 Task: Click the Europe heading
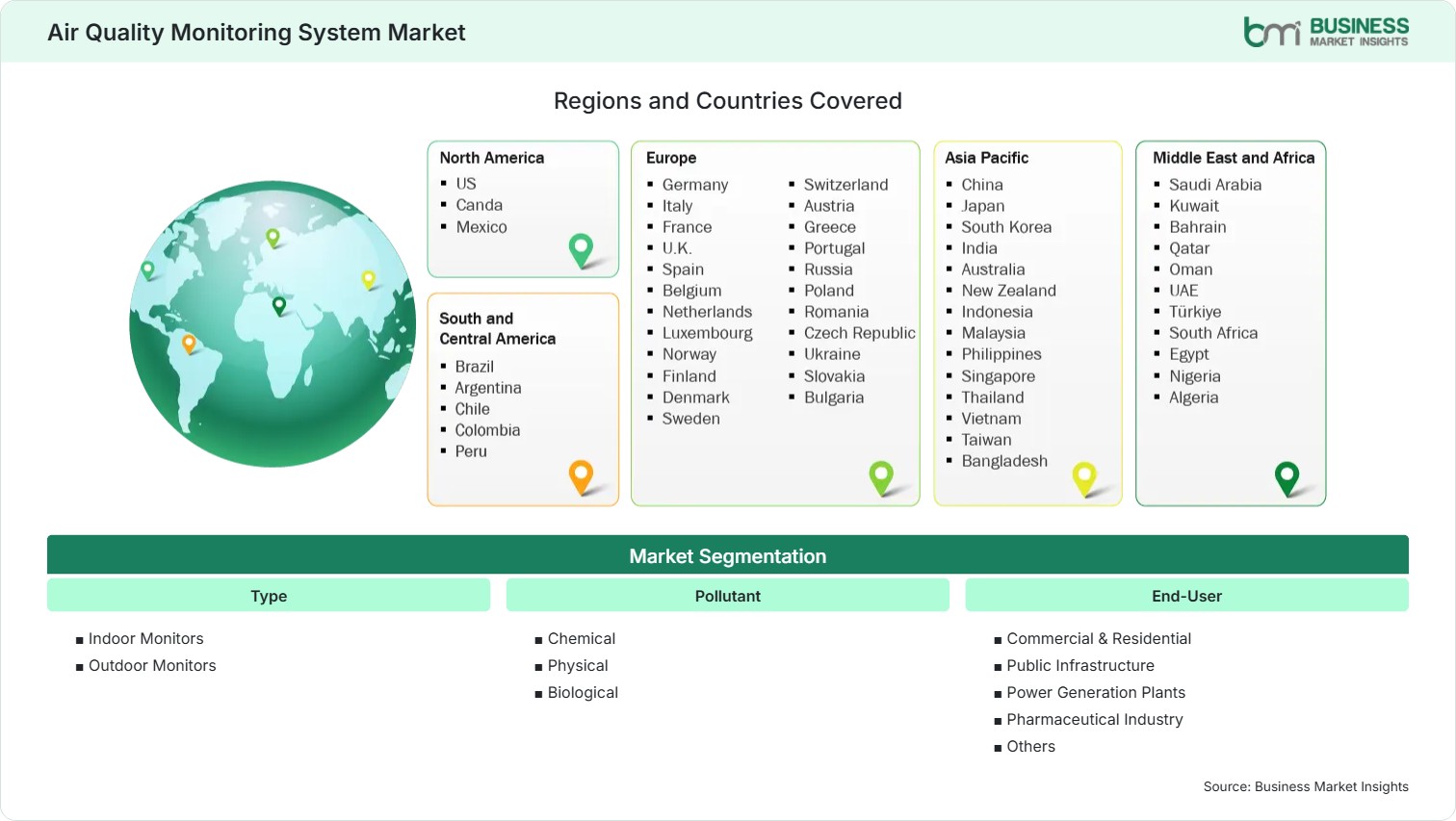click(671, 158)
